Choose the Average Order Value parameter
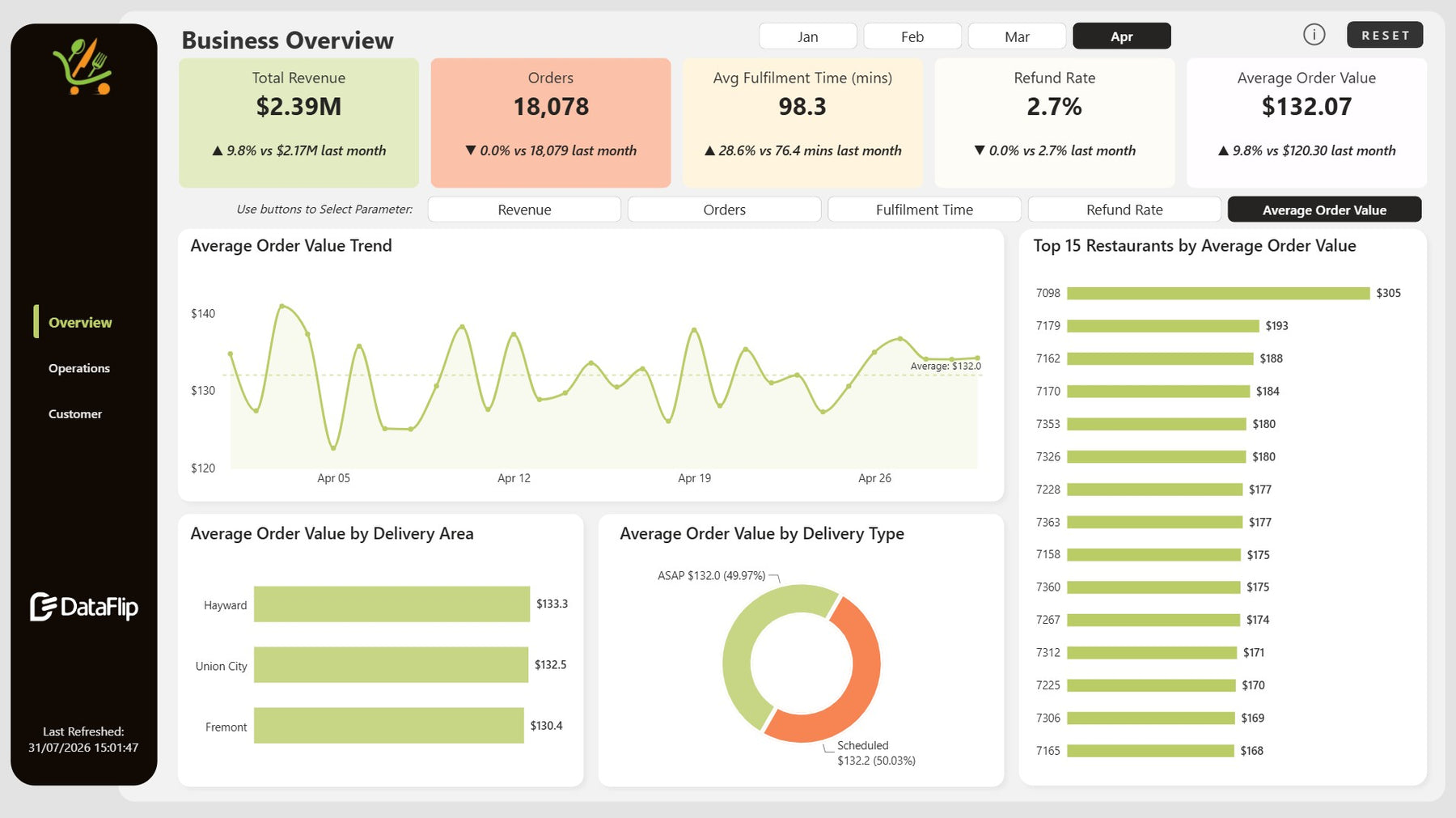1456x818 pixels. (1324, 210)
